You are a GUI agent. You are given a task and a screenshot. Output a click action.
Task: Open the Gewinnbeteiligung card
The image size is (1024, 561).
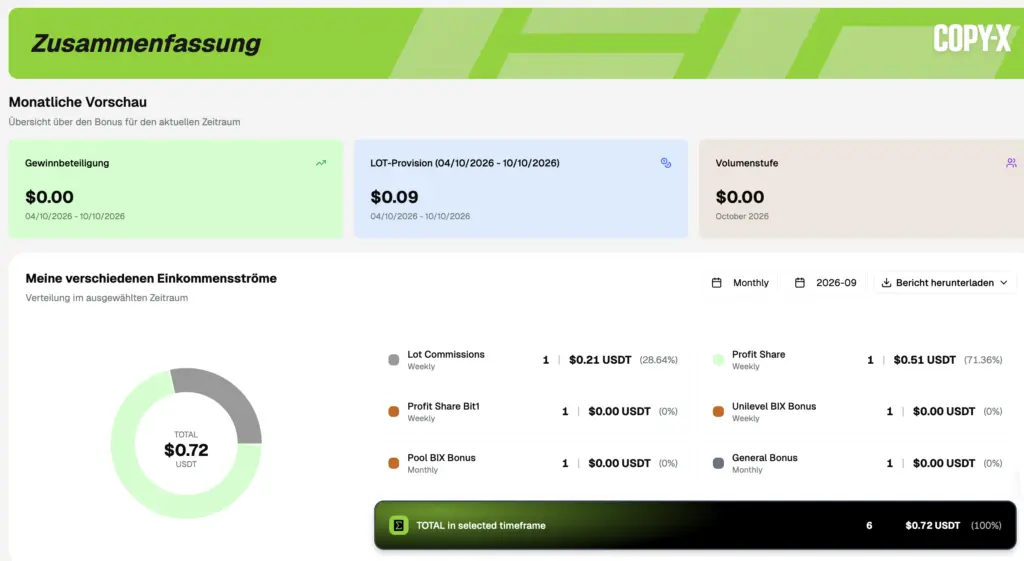[176, 189]
